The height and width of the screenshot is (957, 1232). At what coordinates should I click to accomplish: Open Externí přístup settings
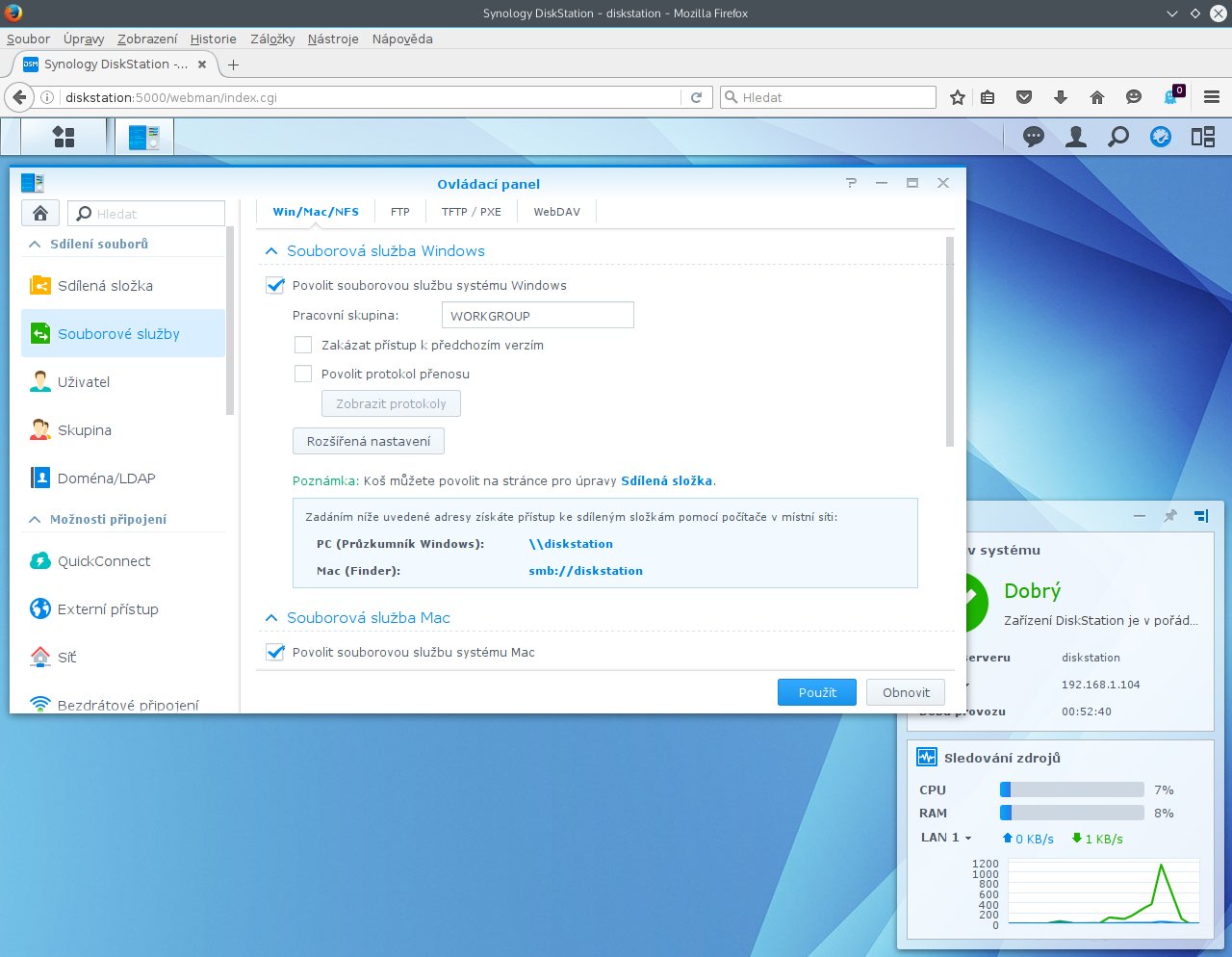[123, 609]
